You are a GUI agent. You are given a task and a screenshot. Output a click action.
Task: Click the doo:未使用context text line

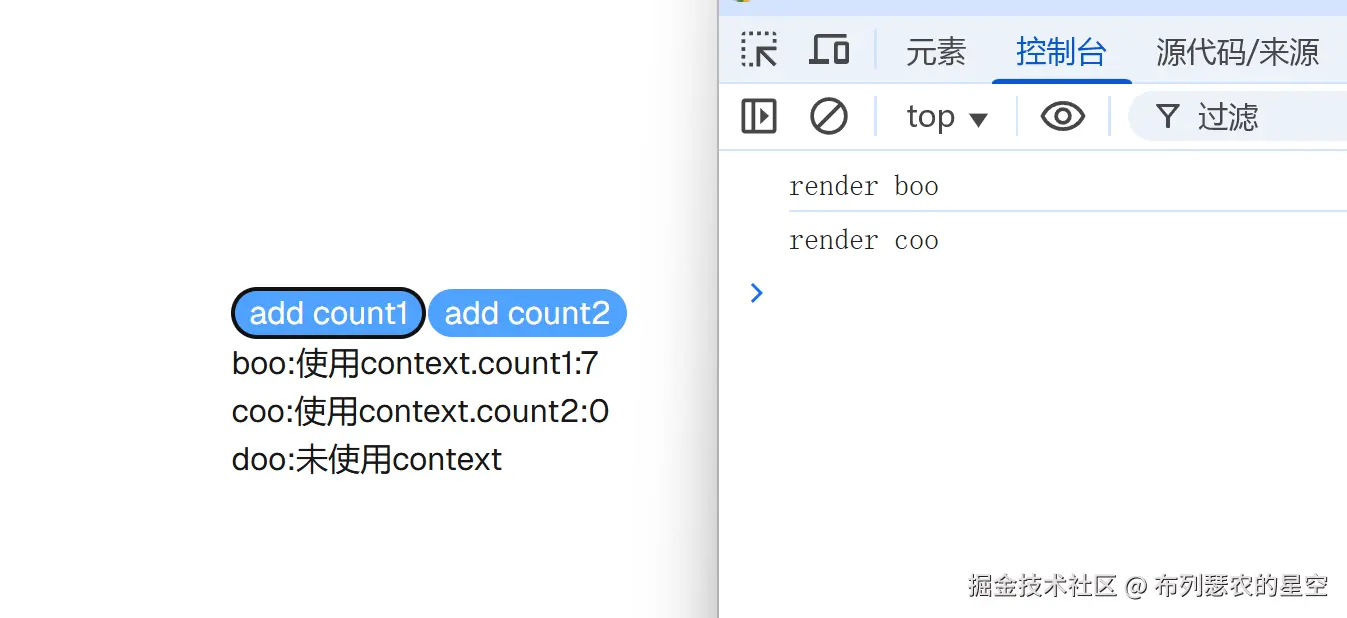(x=366, y=459)
